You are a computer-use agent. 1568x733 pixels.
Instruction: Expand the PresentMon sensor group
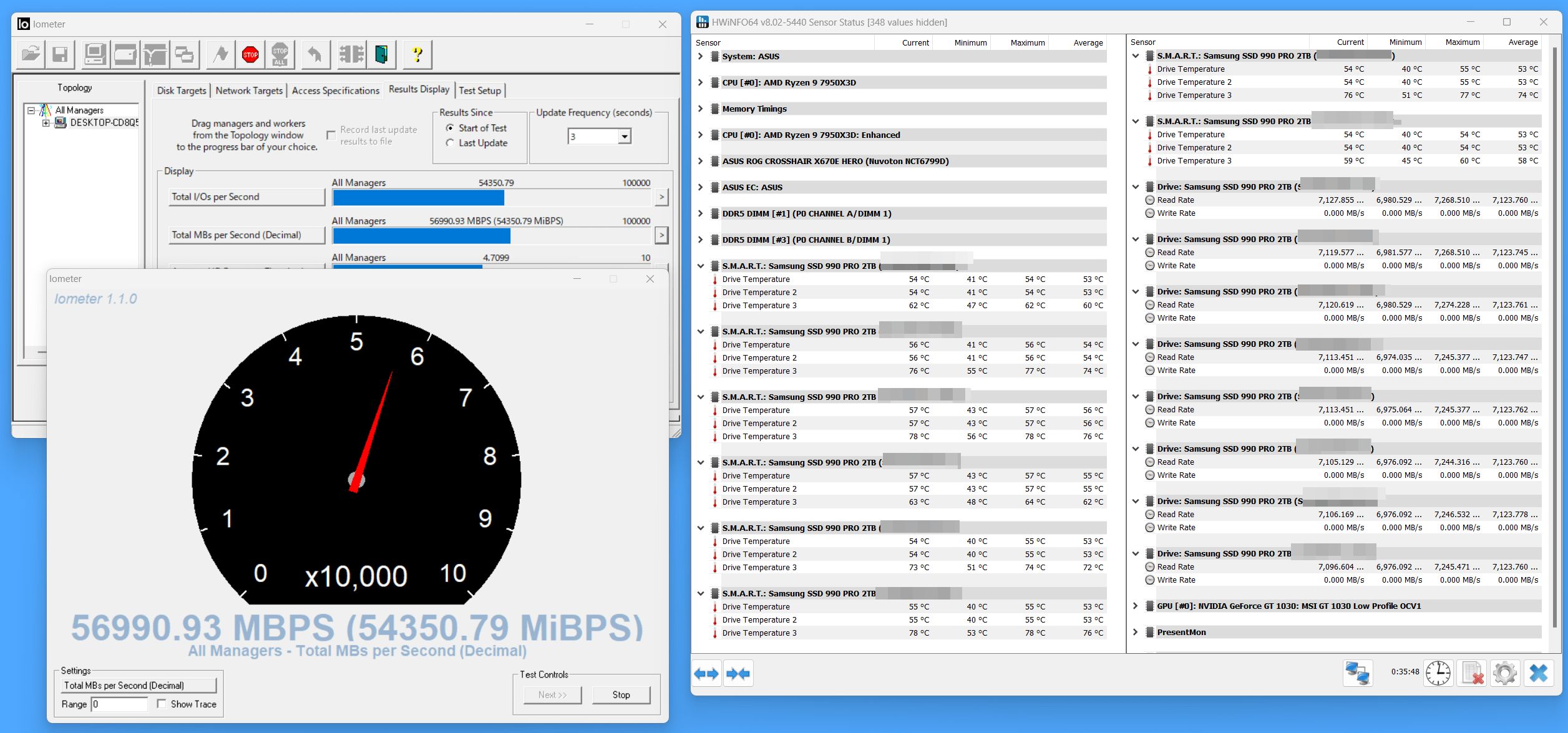[x=1136, y=632]
